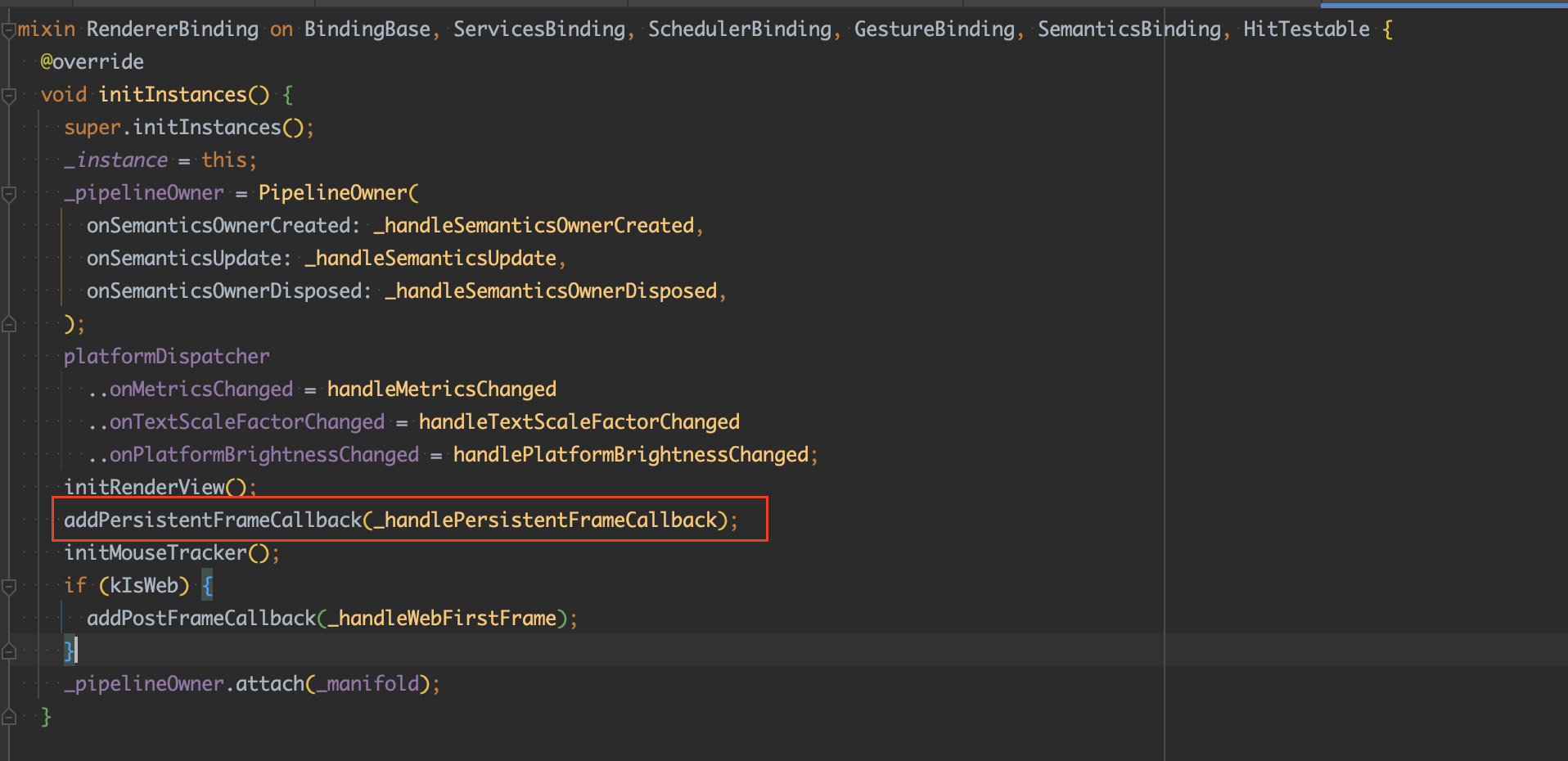Collapse the if (kIsWeb) block fold marker
The image size is (1568, 761).
[9, 587]
